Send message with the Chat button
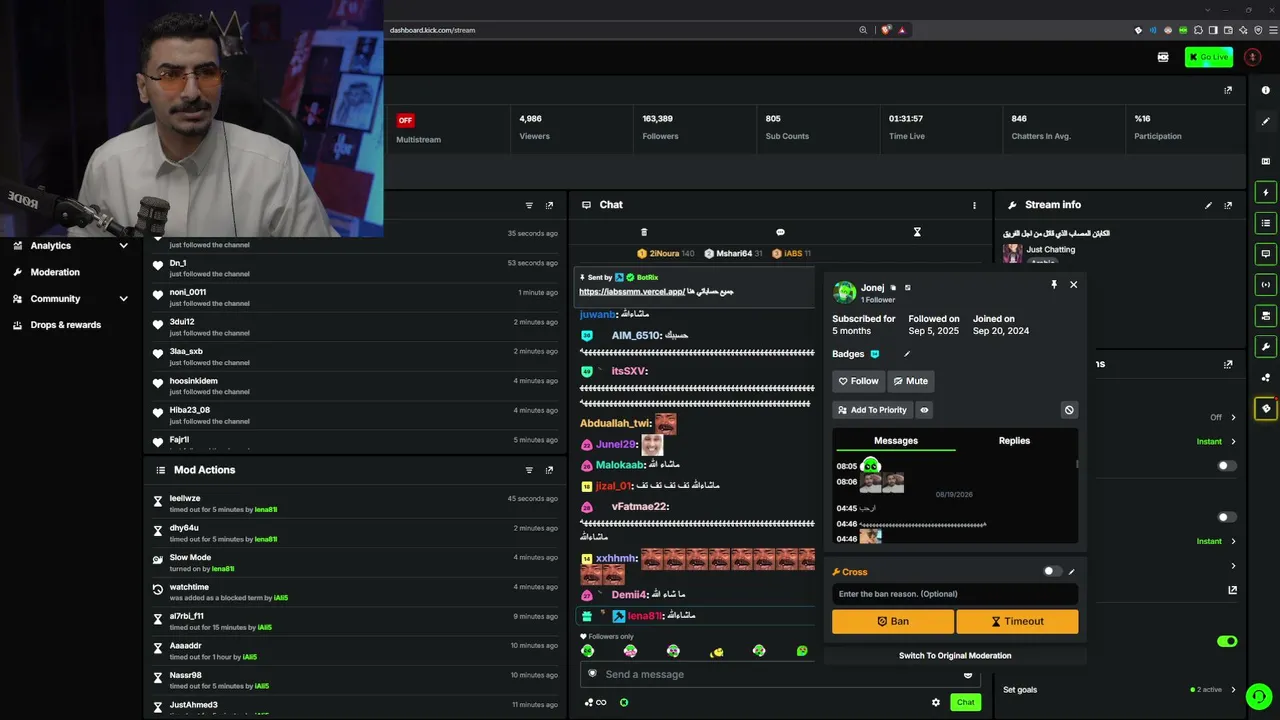The width and height of the screenshot is (1280, 720). point(965,702)
